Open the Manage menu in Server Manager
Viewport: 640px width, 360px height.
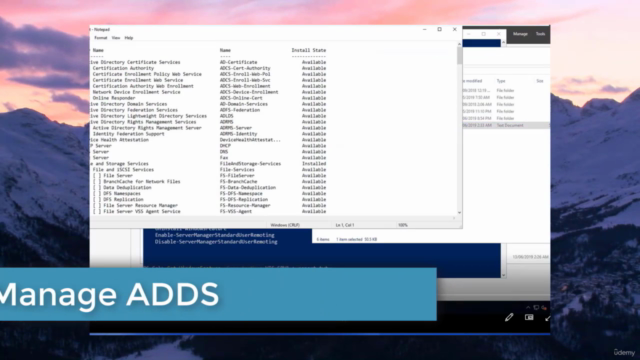(x=520, y=34)
